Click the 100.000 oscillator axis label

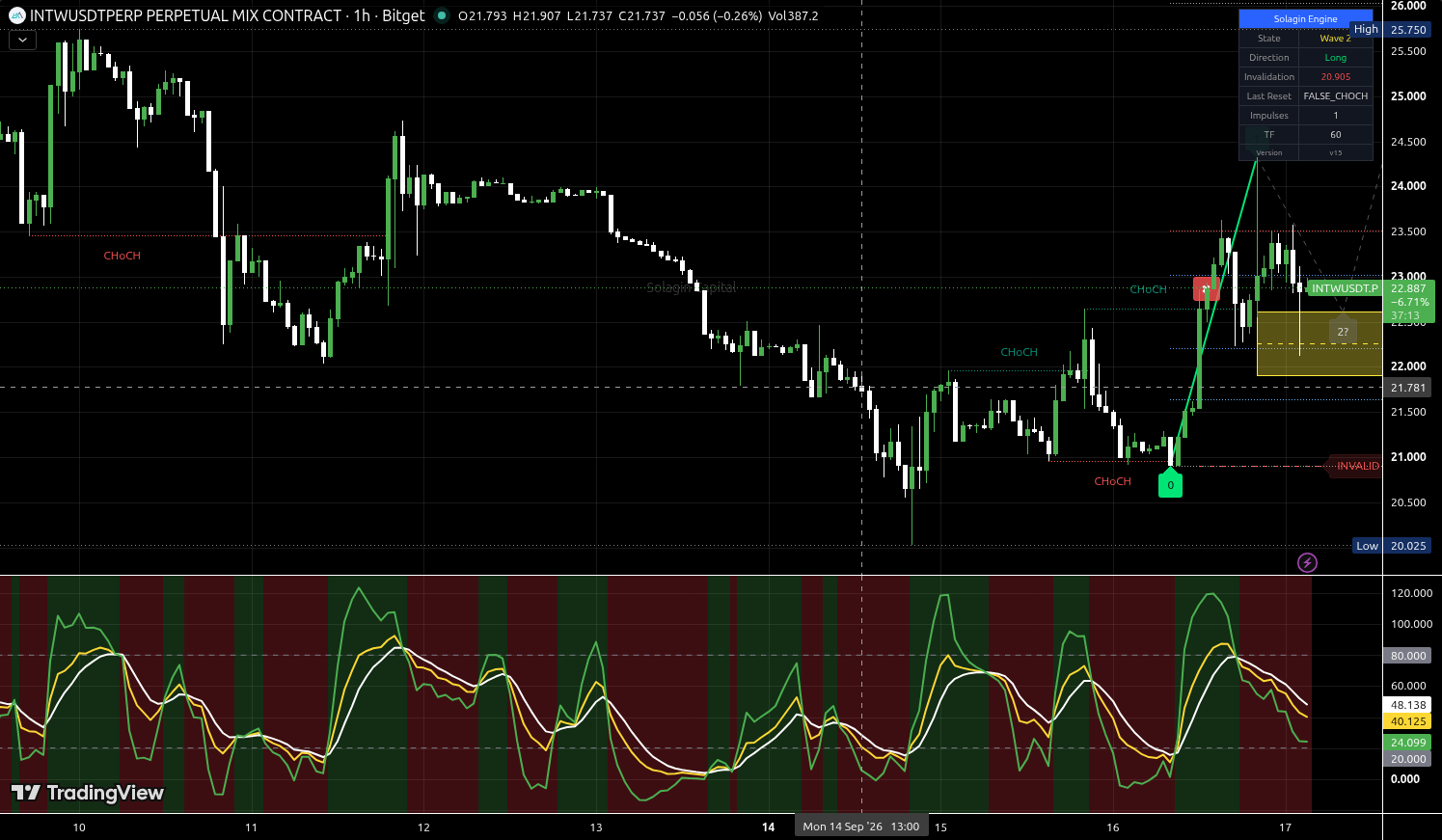[x=1411, y=624]
